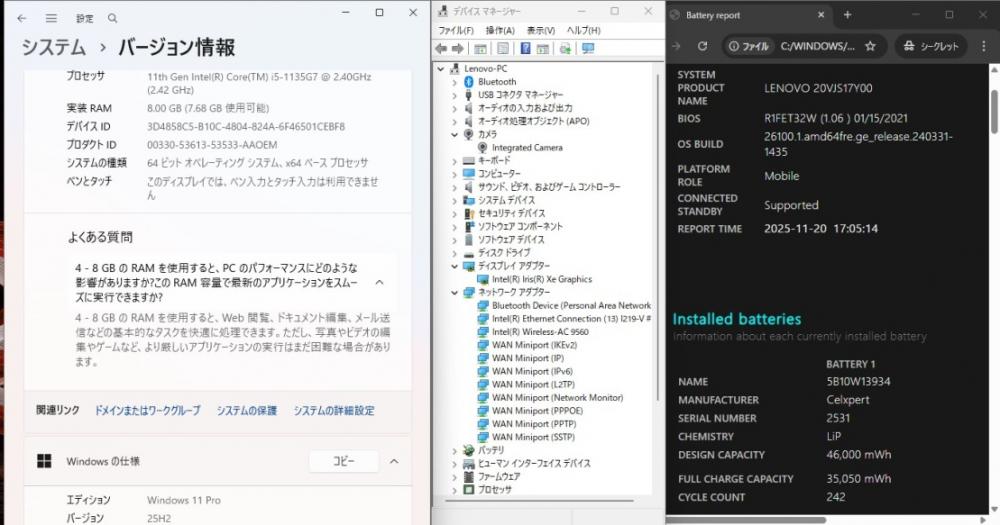Collapse the ディスプレイ アダプター category

point(454,265)
